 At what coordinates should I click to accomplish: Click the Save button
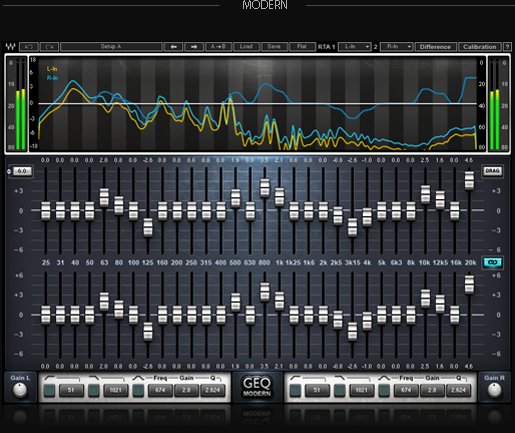274,47
